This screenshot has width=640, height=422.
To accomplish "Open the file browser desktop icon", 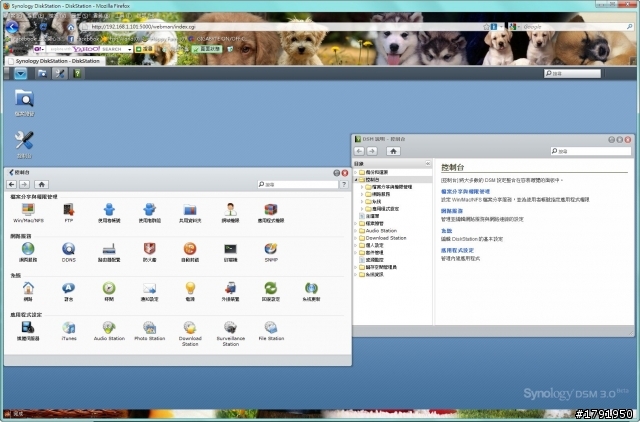I will pos(24,99).
